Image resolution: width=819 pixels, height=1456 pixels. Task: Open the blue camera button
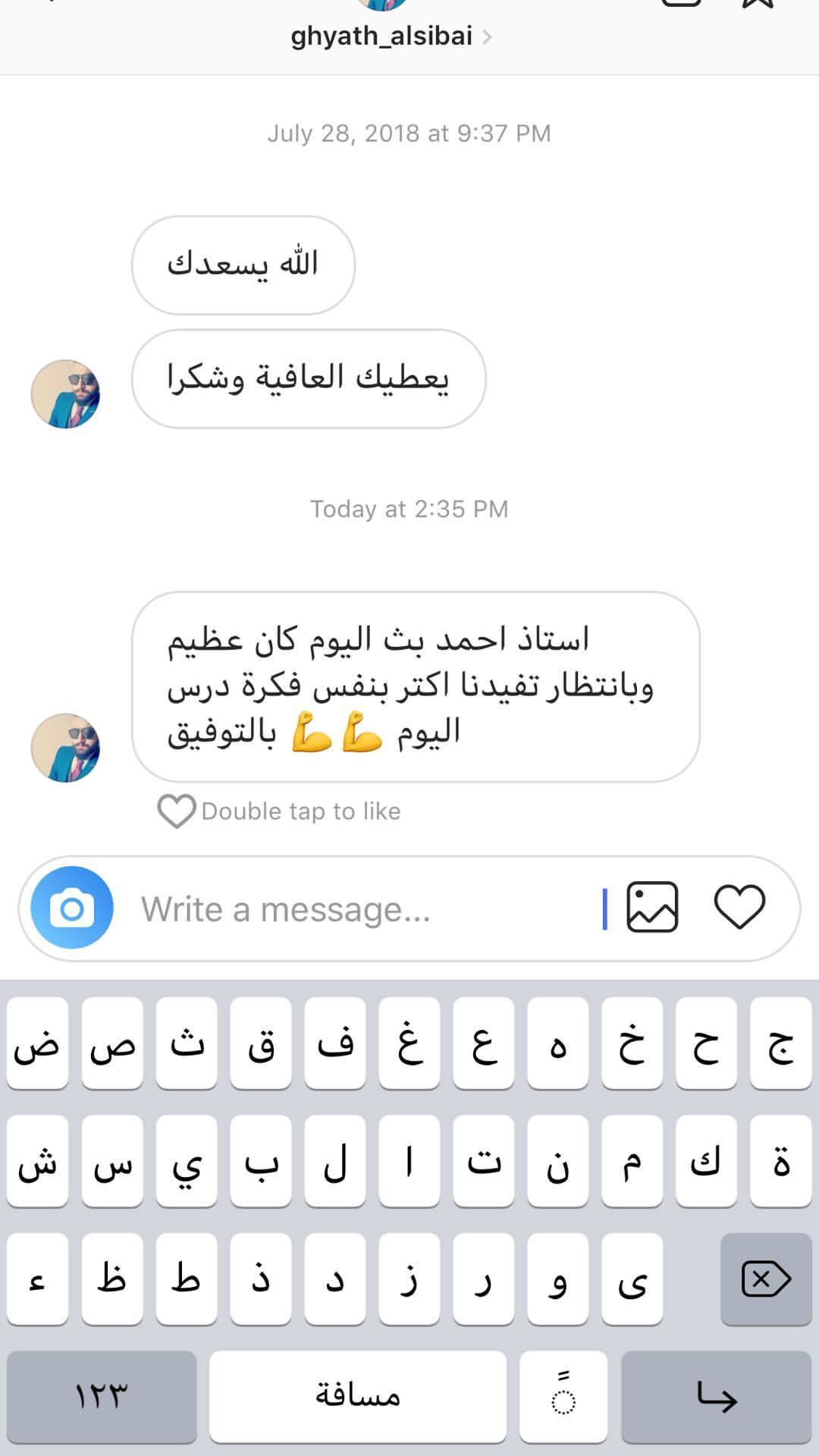tap(72, 908)
